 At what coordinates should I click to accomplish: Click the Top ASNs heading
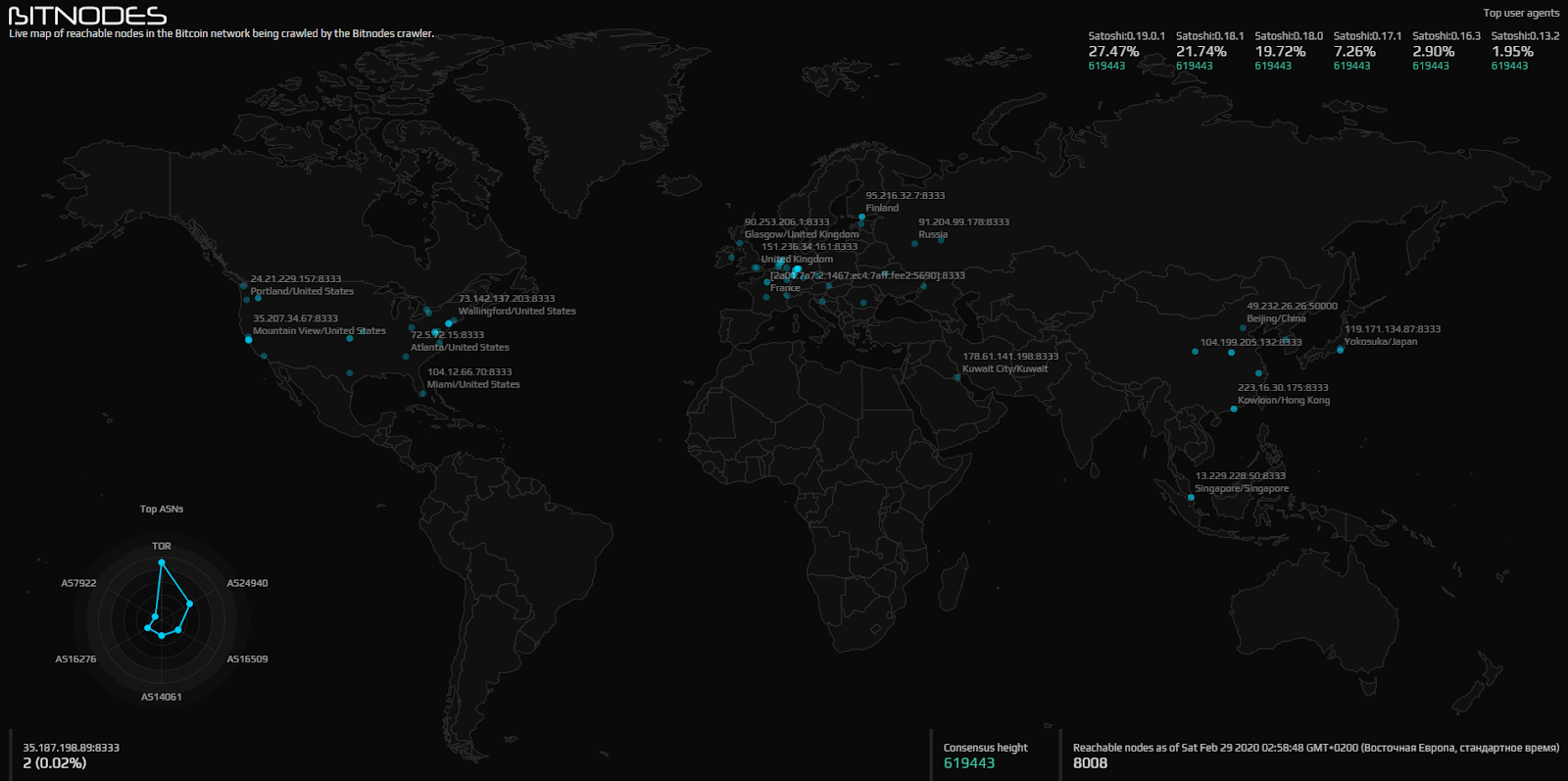click(x=162, y=509)
